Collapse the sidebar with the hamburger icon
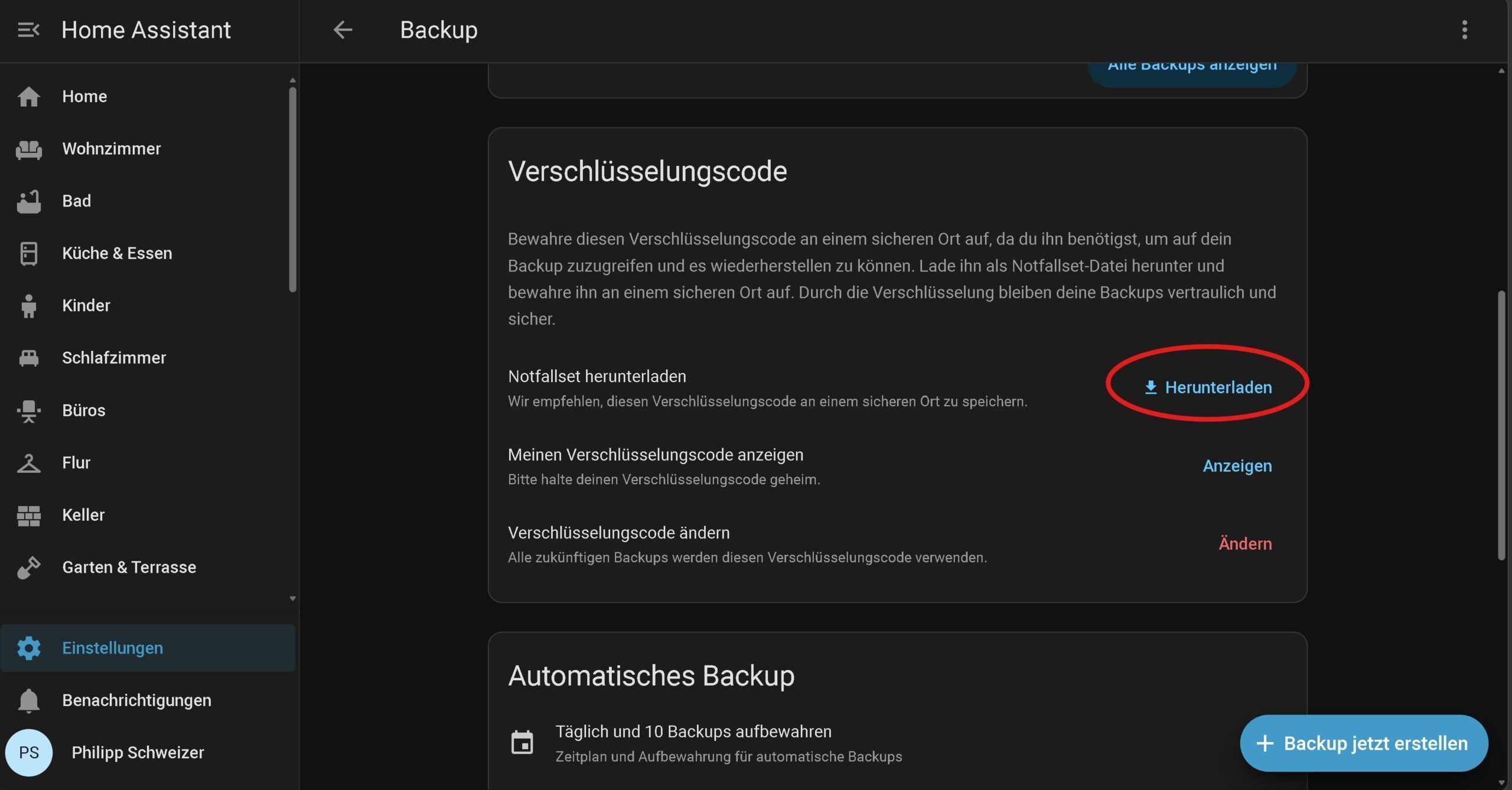 (x=28, y=30)
